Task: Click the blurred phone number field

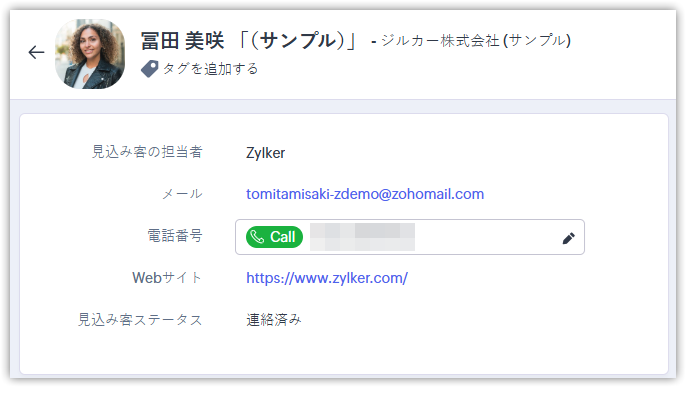Action: click(x=362, y=237)
